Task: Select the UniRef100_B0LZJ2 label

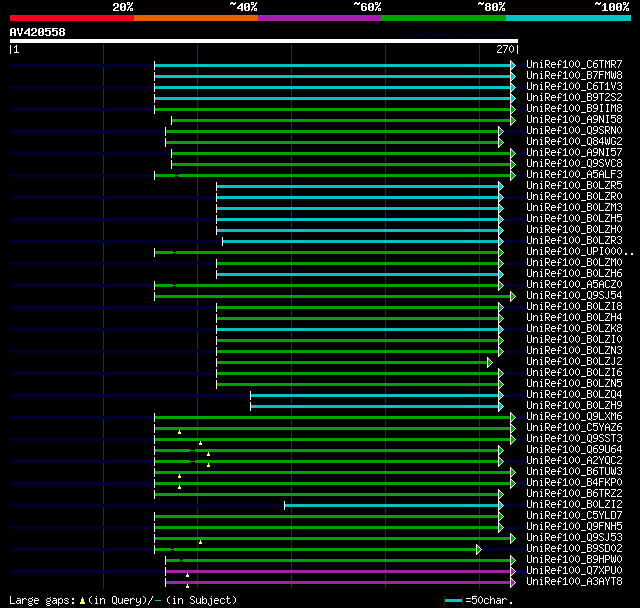Action: point(574,362)
